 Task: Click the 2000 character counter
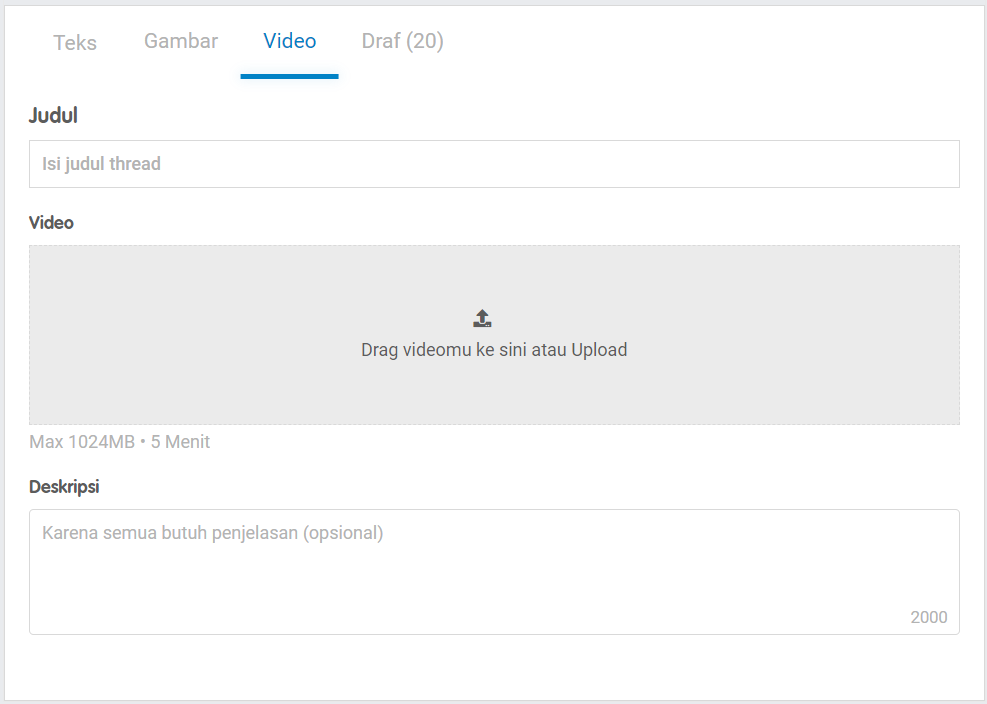point(929,617)
